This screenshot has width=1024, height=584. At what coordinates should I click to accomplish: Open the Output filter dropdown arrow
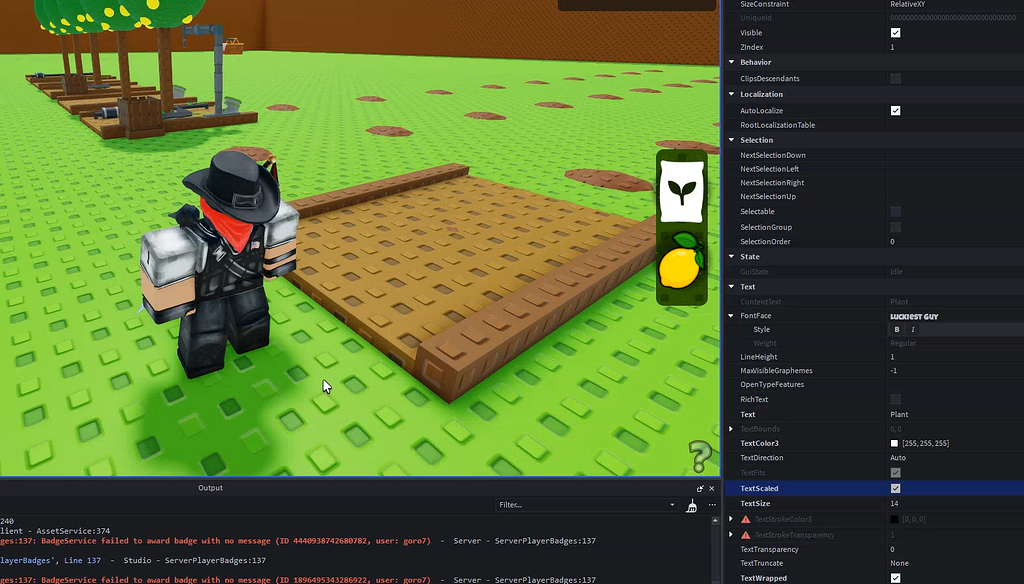pos(672,505)
